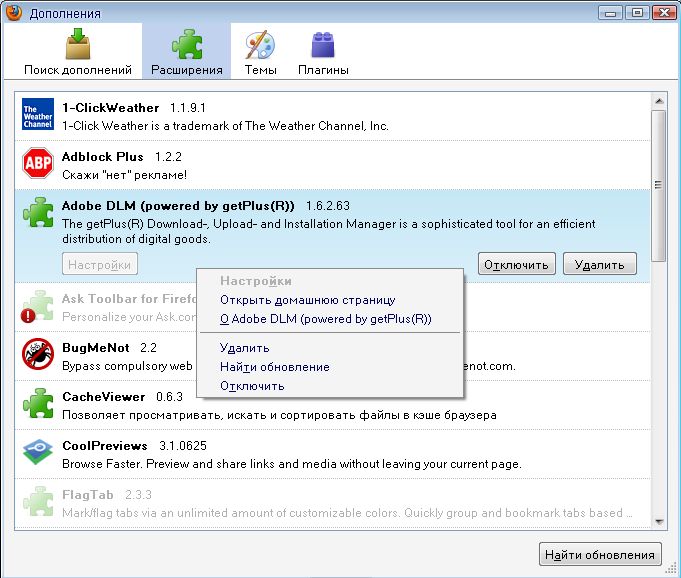
Task: Click the scrollbar up arrow
Action: (x=659, y=101)
